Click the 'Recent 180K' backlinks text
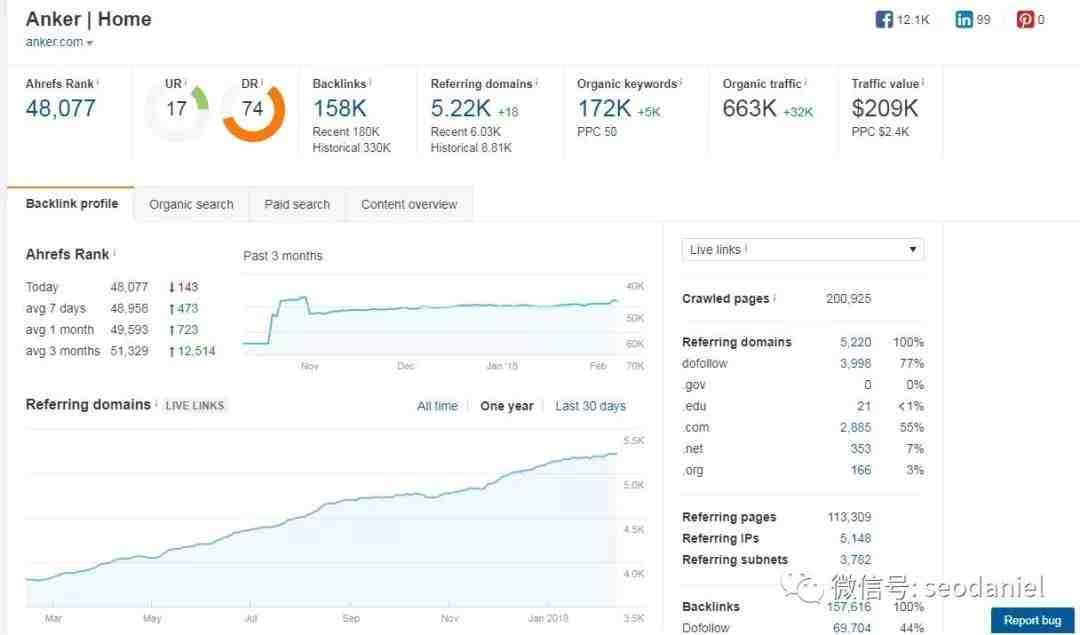 pyautogui.click(x=346, y=132)
